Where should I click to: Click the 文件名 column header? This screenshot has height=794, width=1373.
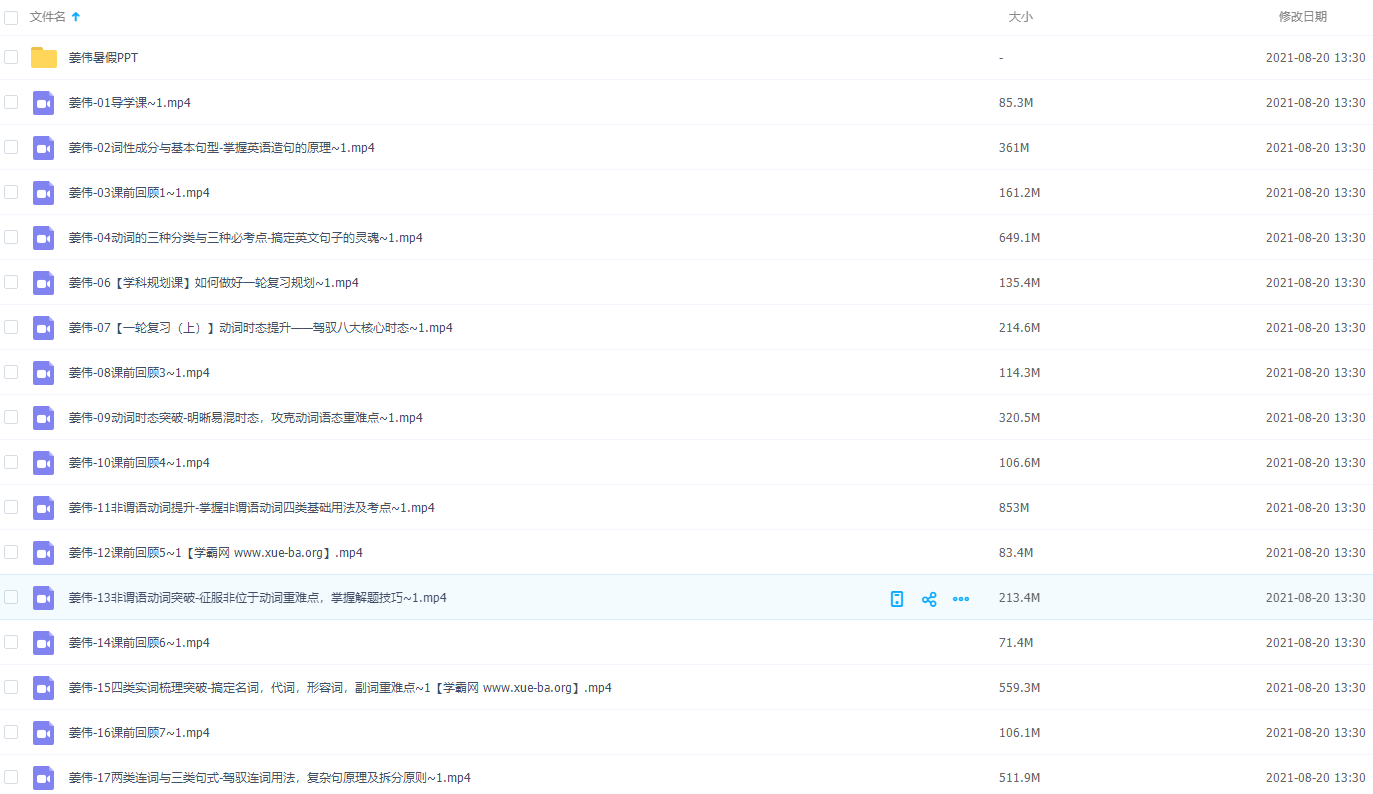pyautogui.click(x=48, y=17)
